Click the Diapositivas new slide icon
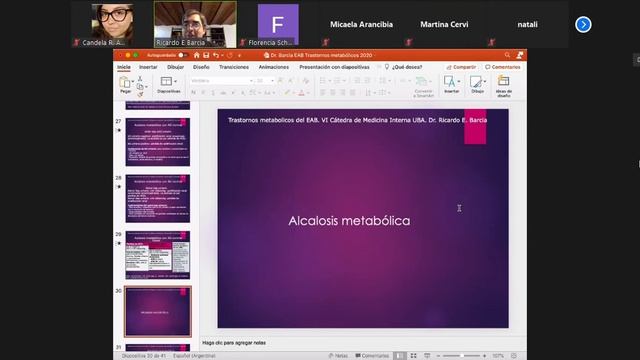Screen dimensions: 640x360 [166, 82]
